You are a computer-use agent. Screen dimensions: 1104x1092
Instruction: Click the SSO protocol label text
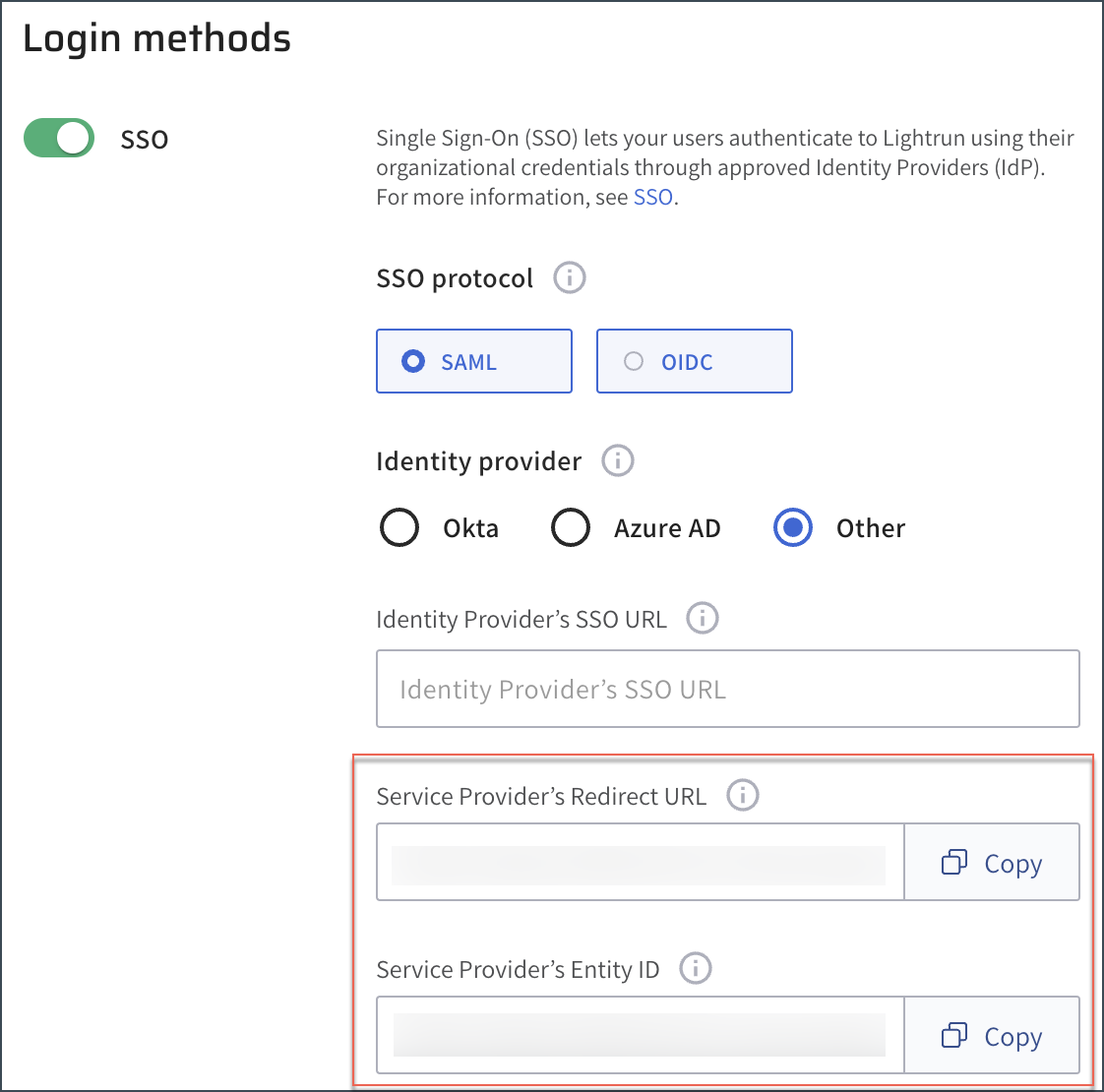click(x=455, y=278)
